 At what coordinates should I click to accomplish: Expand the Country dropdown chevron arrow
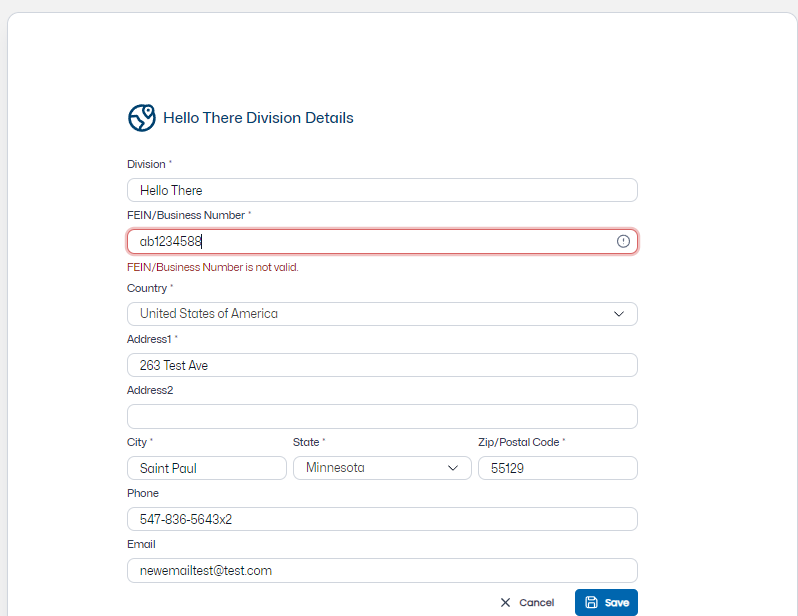click(619, 314)
